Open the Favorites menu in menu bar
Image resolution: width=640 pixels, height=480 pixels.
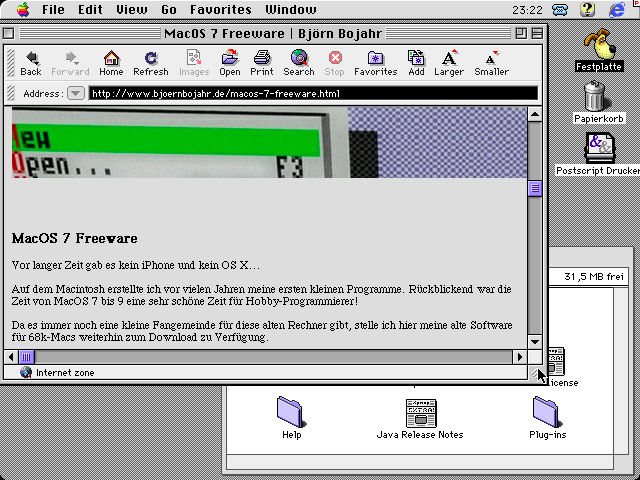click(221, 9)
